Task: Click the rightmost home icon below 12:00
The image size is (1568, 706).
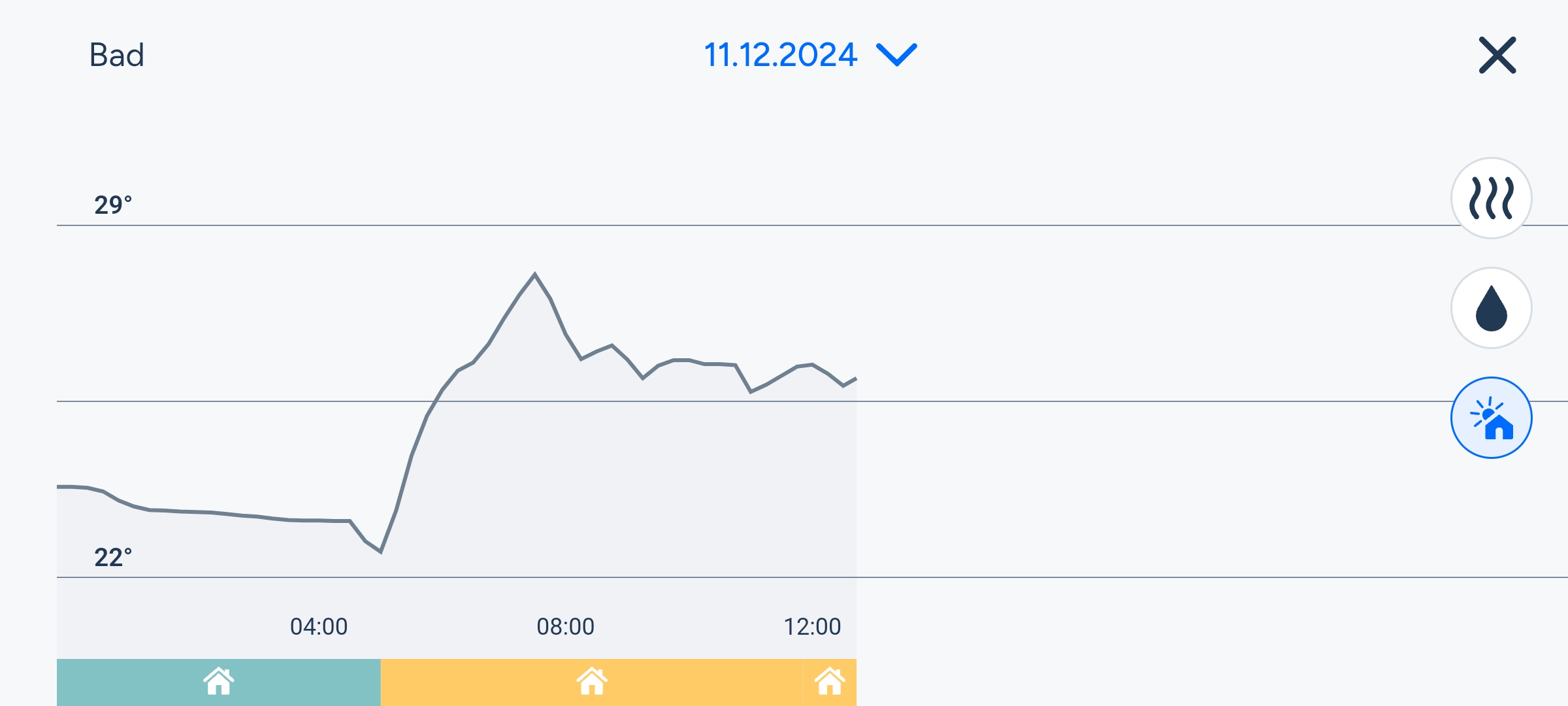Action: tap(830, 681)
